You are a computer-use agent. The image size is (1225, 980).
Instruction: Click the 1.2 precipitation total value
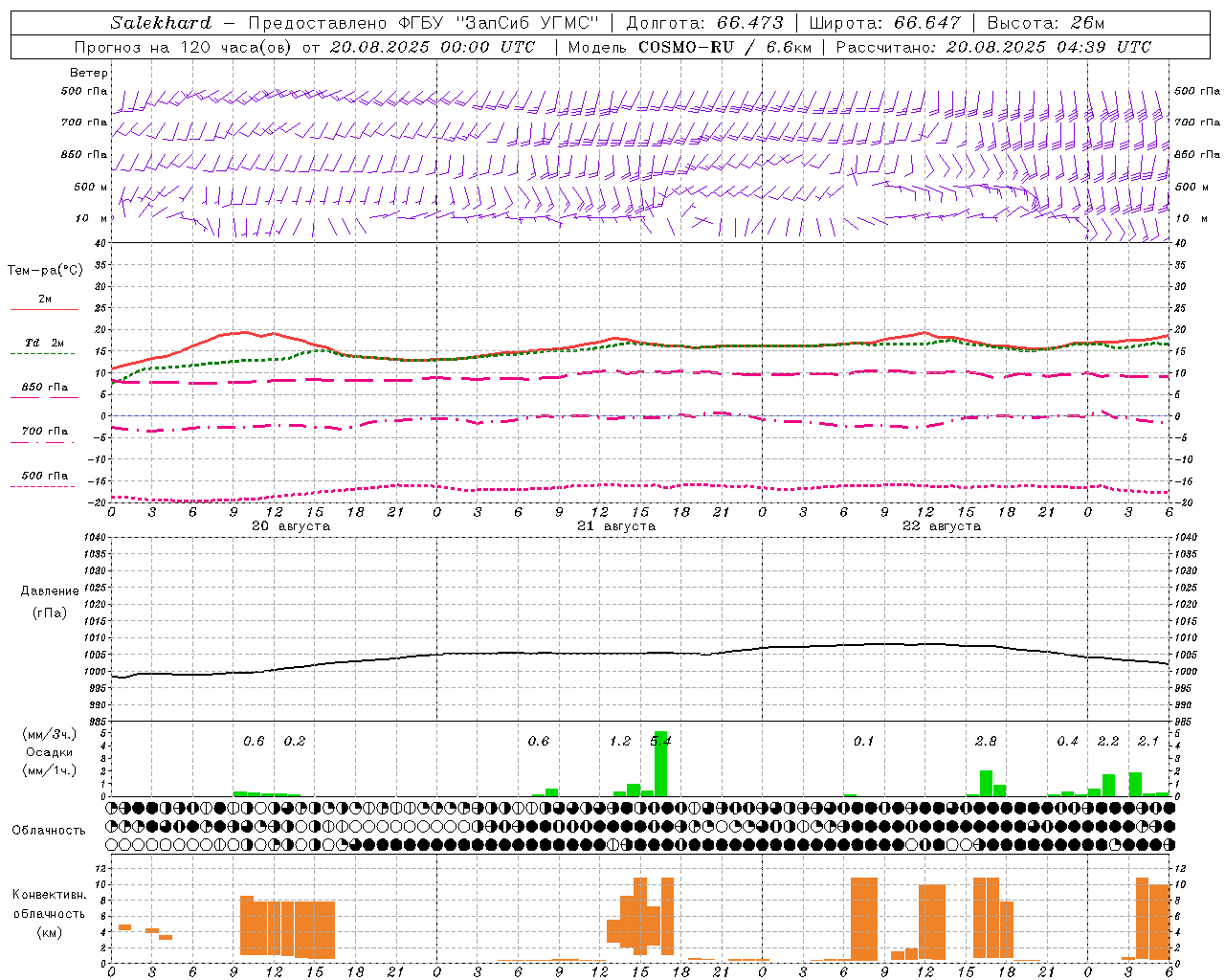[620, 742]
